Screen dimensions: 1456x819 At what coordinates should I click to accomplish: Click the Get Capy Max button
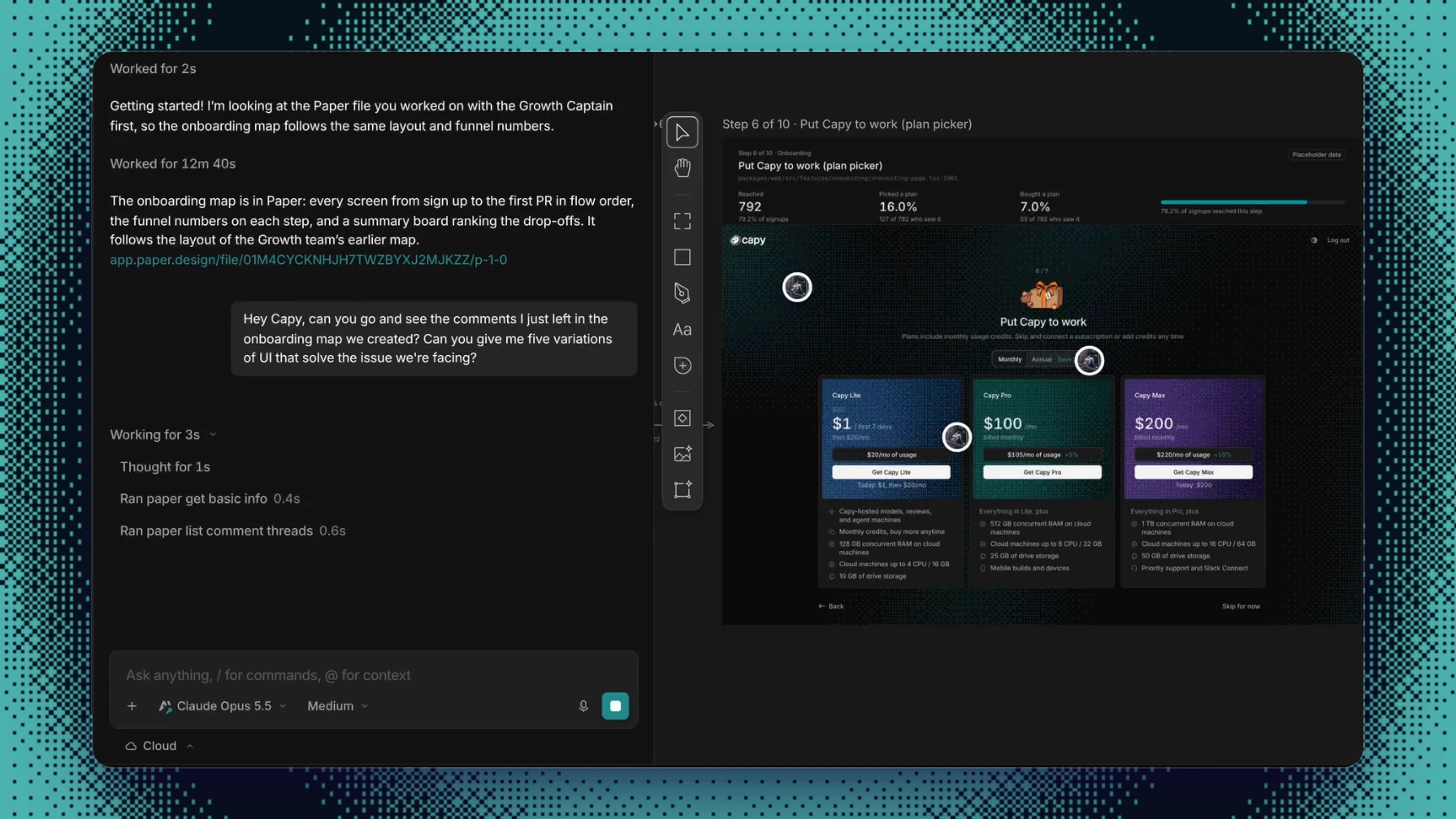(1194, 472)
